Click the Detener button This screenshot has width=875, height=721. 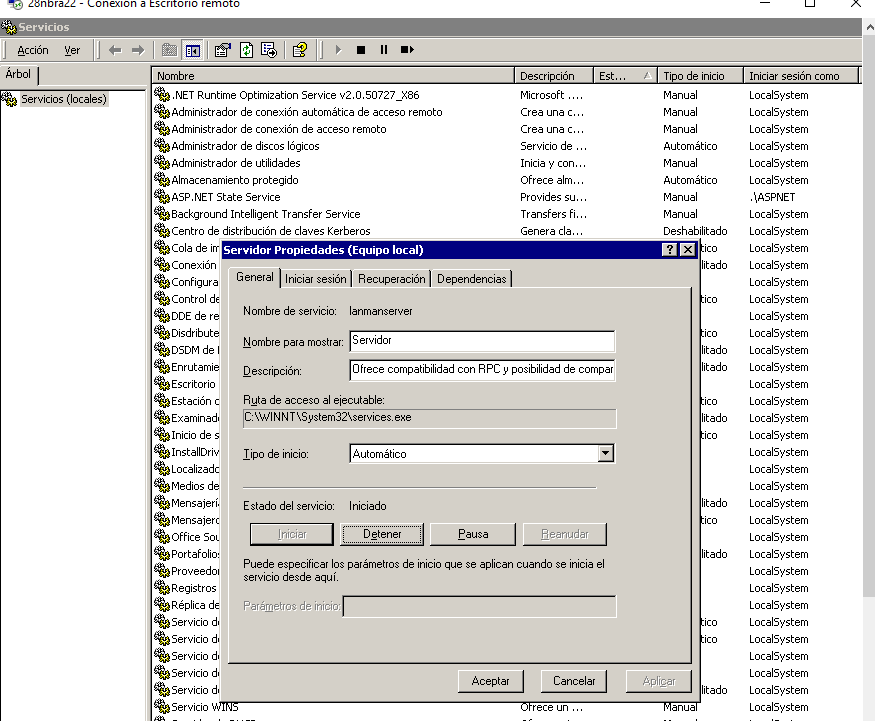coord(382,534)
